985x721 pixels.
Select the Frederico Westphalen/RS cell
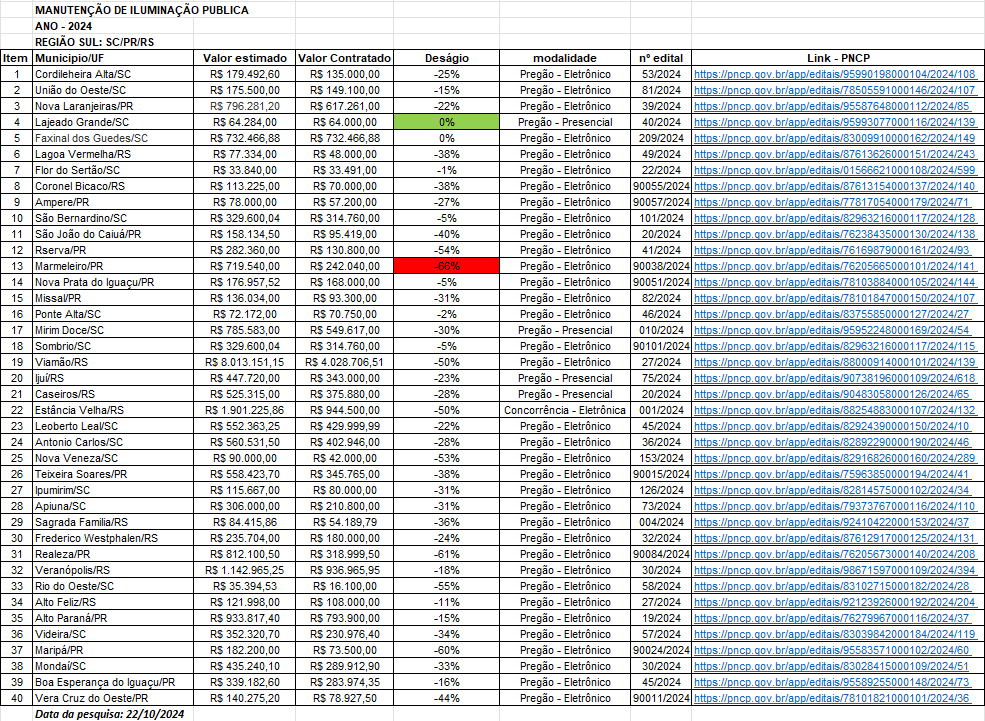(x=113, y=538)
